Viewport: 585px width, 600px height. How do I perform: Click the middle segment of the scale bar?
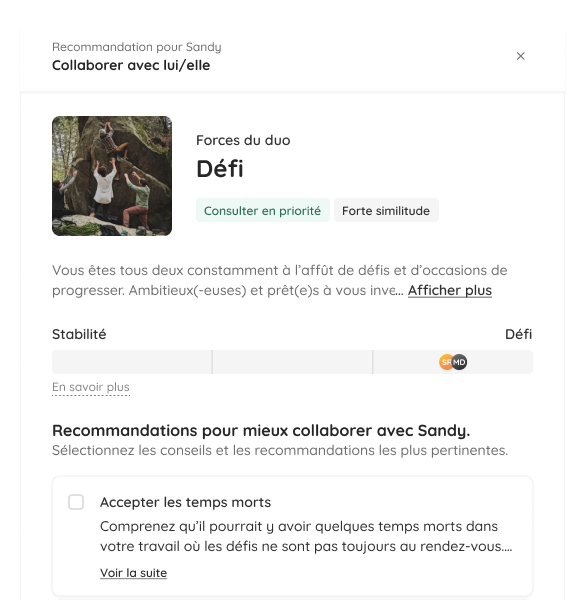coord(292,362)
